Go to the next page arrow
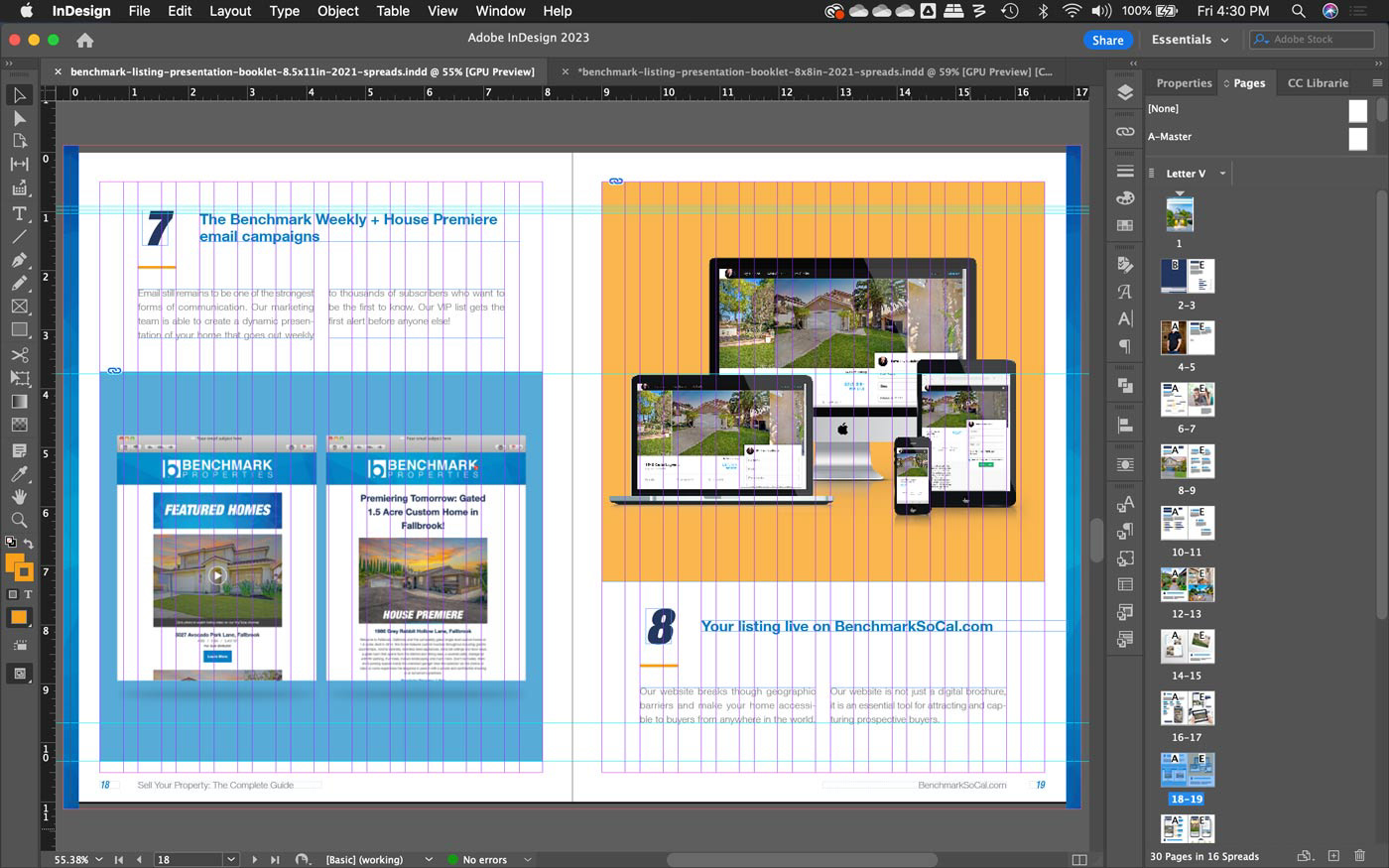The width and height of the screenshot is (1389, 868). pyautogui.click(x=255, y=859)
